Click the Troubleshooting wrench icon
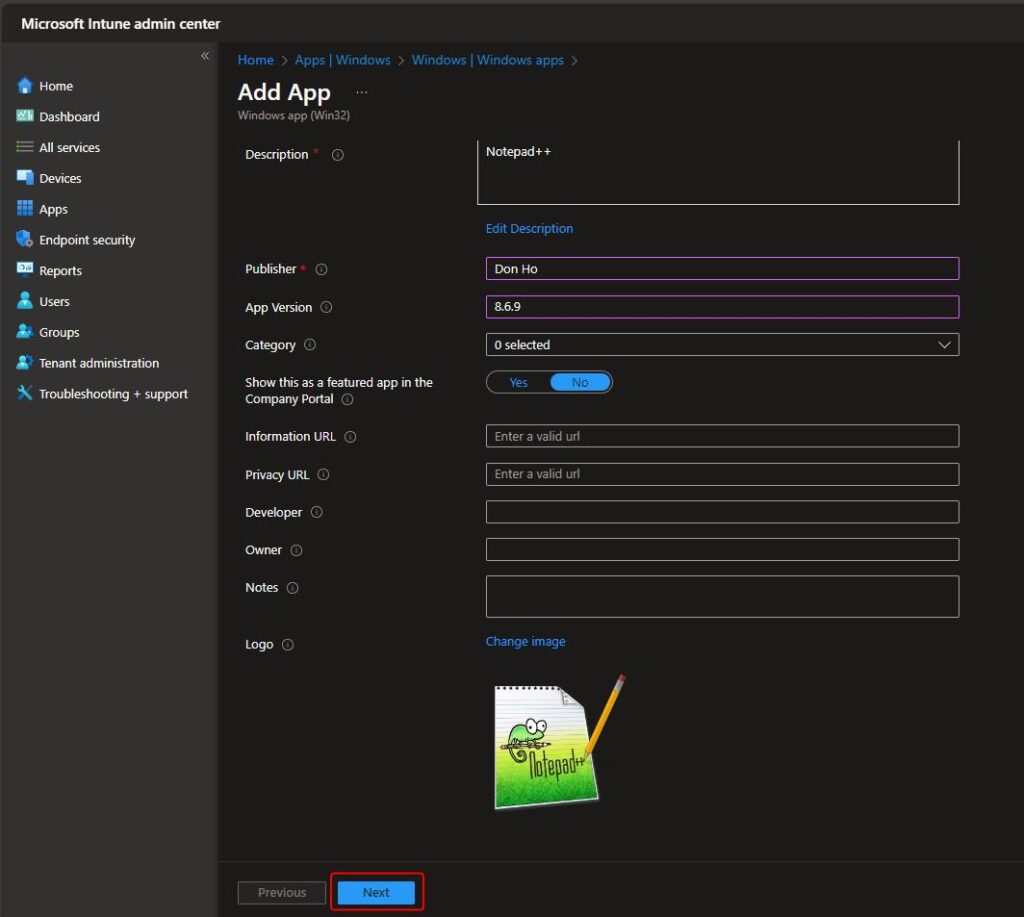Viewport: 1024px width, 917px height. pos(25,393)
